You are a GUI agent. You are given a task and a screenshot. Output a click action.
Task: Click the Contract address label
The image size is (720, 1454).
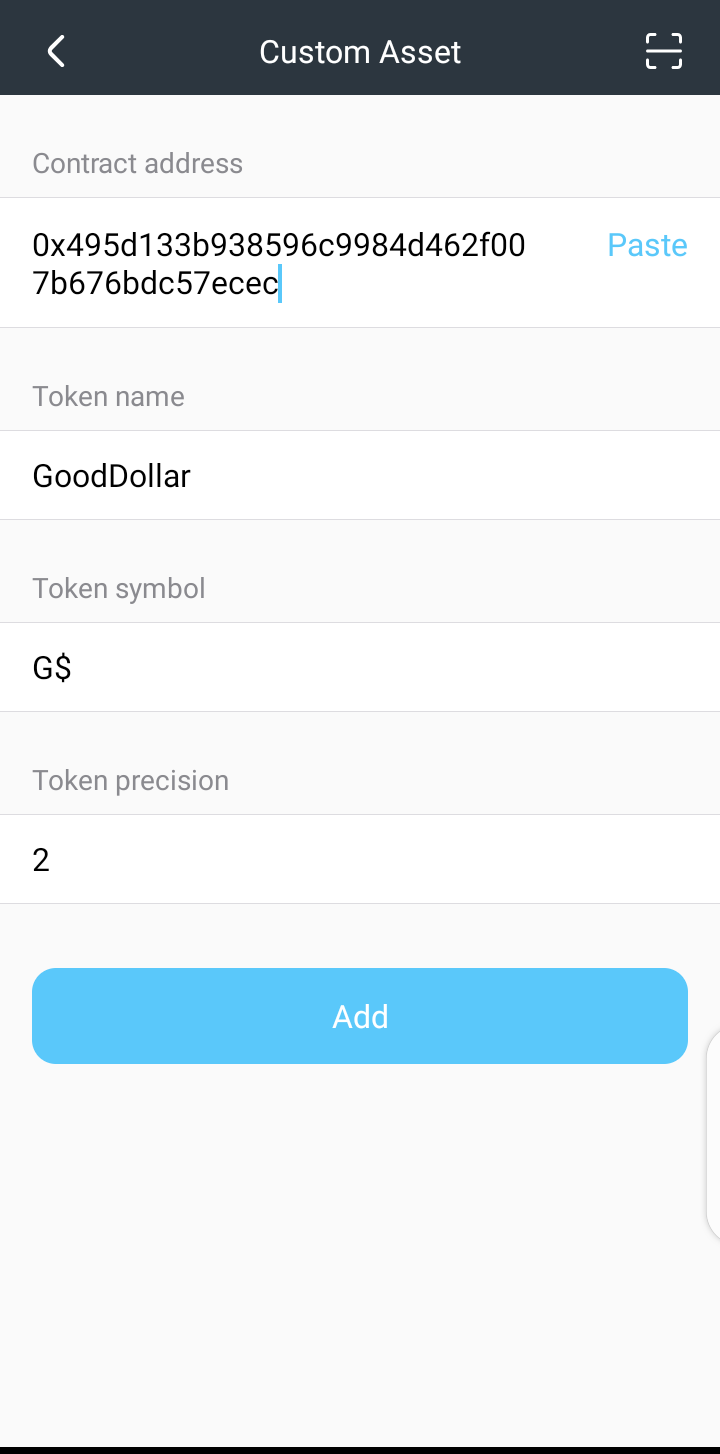point(138,164)
